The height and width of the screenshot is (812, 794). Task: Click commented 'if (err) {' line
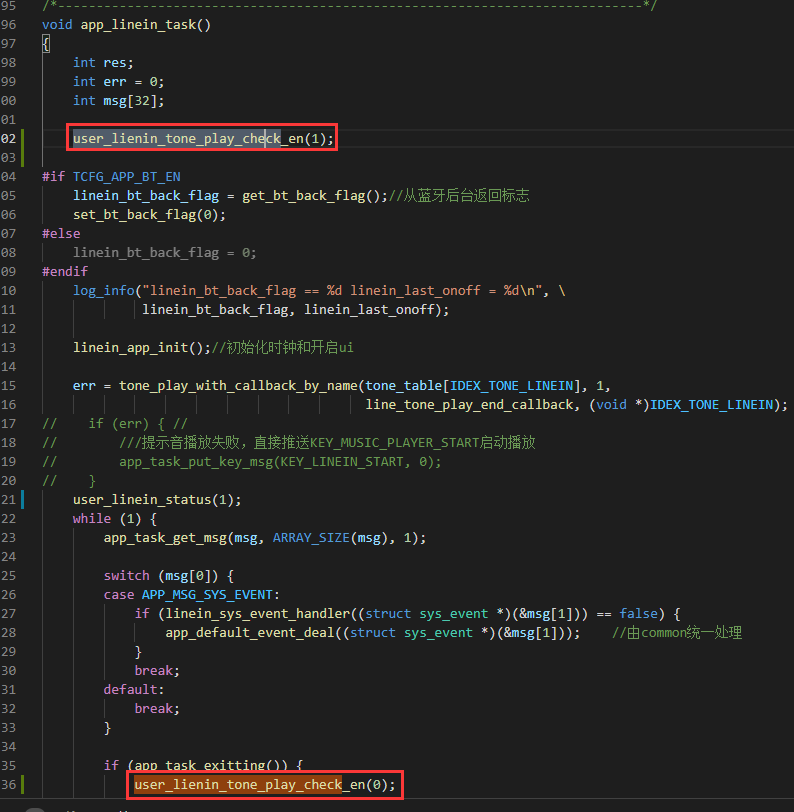(x=115, y=424)
